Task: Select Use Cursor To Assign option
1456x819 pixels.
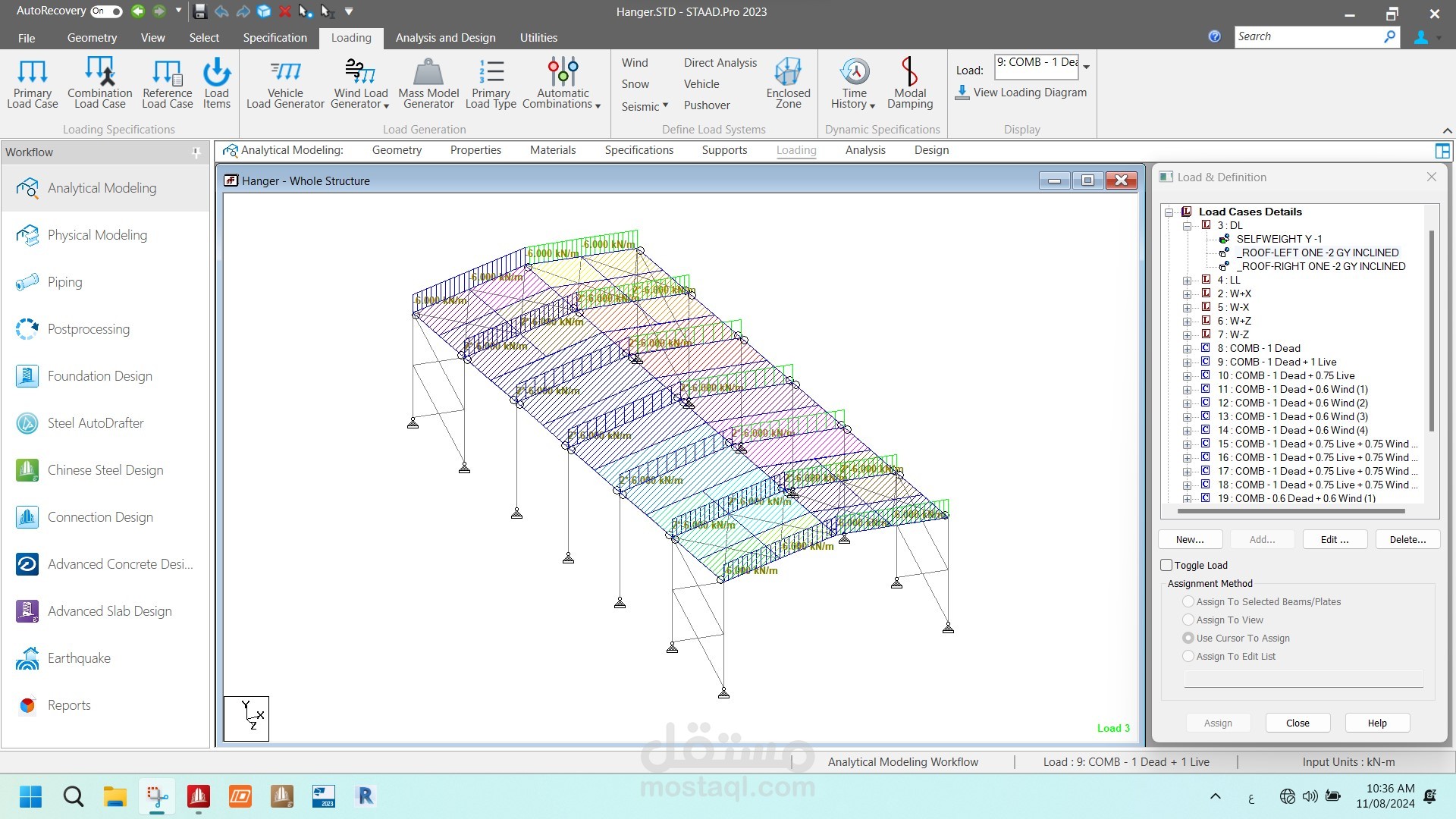Action: tap(1188, 639)
